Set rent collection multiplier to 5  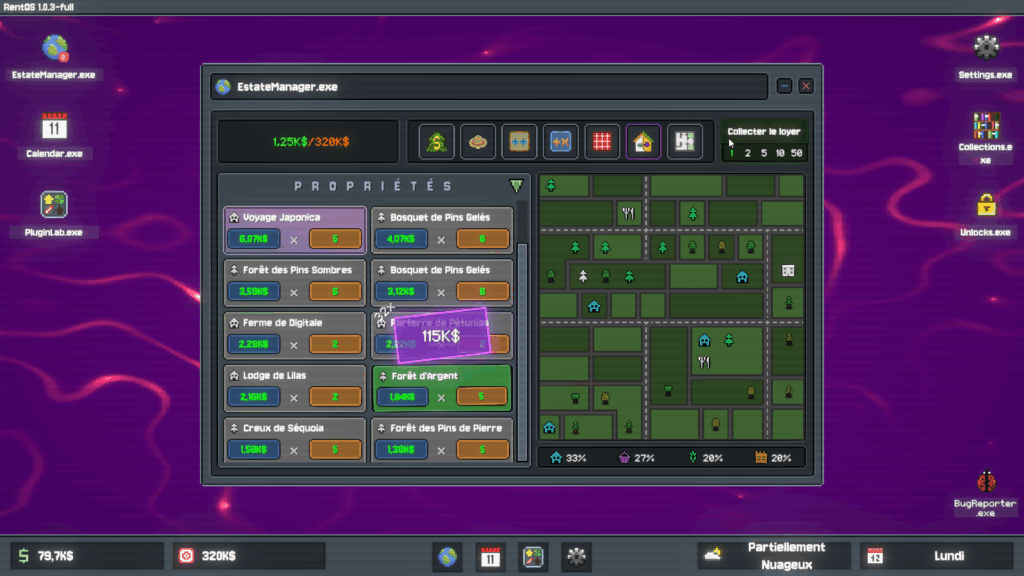tap(763, 153)
